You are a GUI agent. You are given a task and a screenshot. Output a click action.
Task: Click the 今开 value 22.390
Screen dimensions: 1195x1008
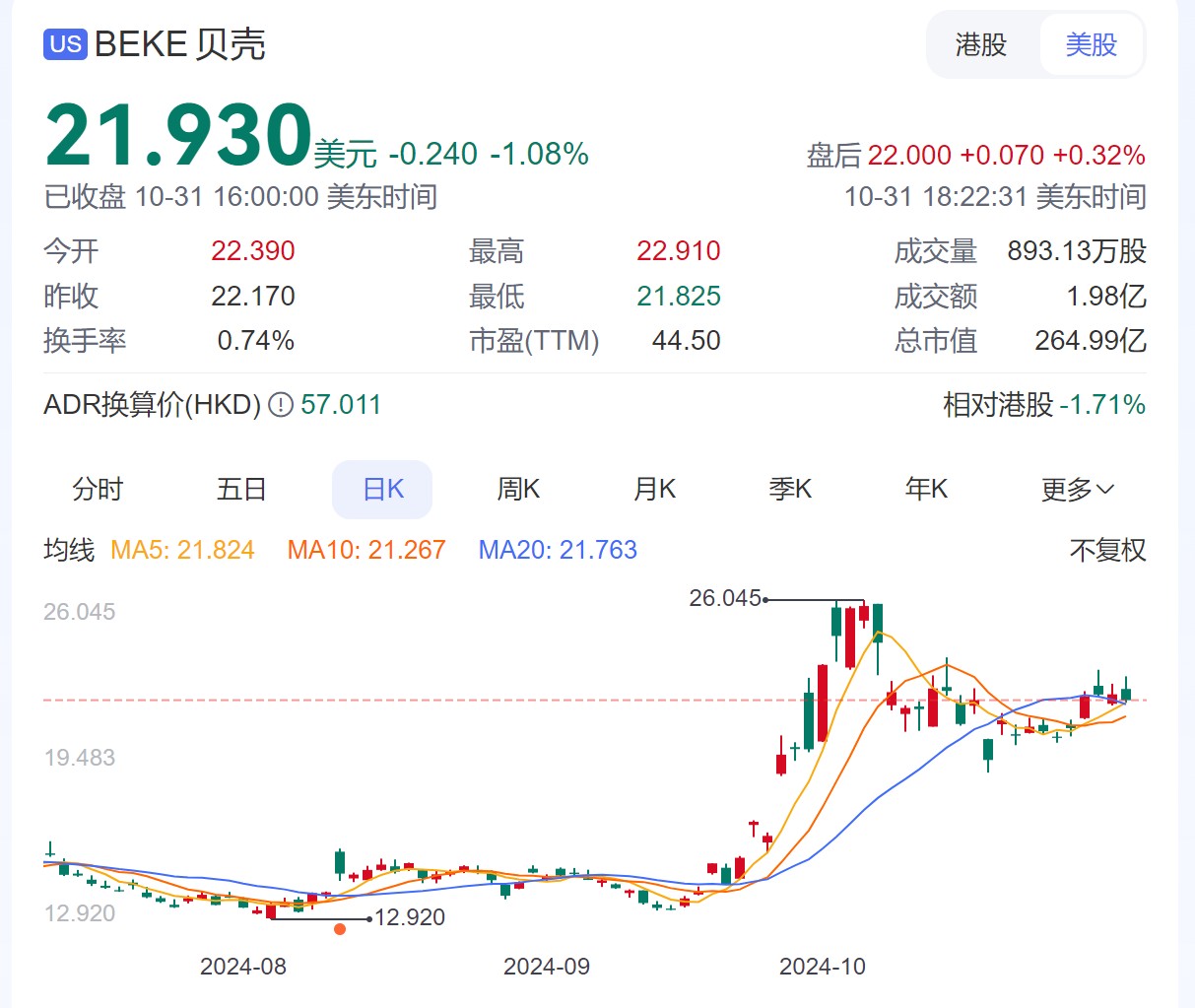253,251
